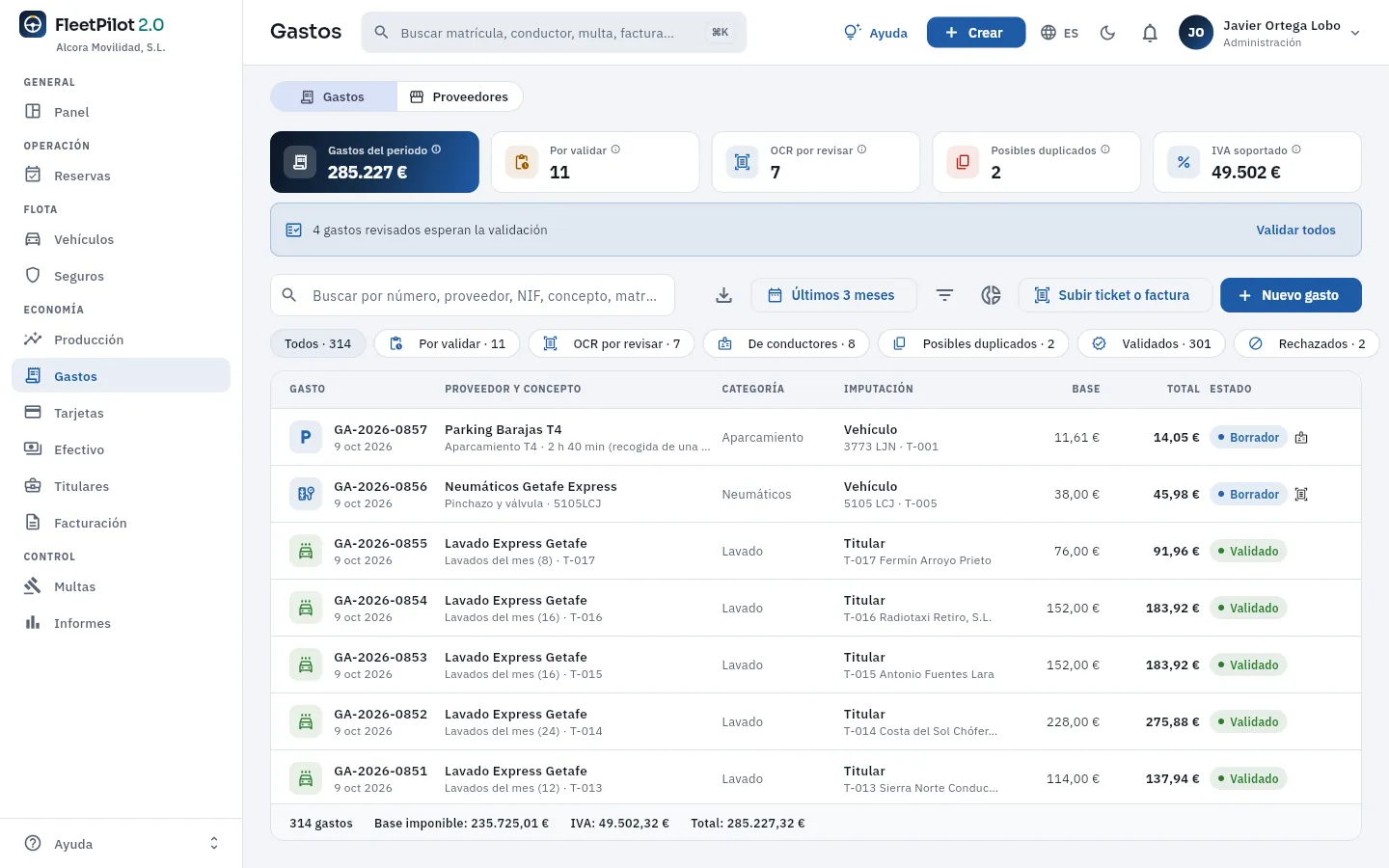This screenshot has height=868, width=1389.
Task: Click the ticket icon on GA-2026-0857 row
Action: pos(1301,438)
